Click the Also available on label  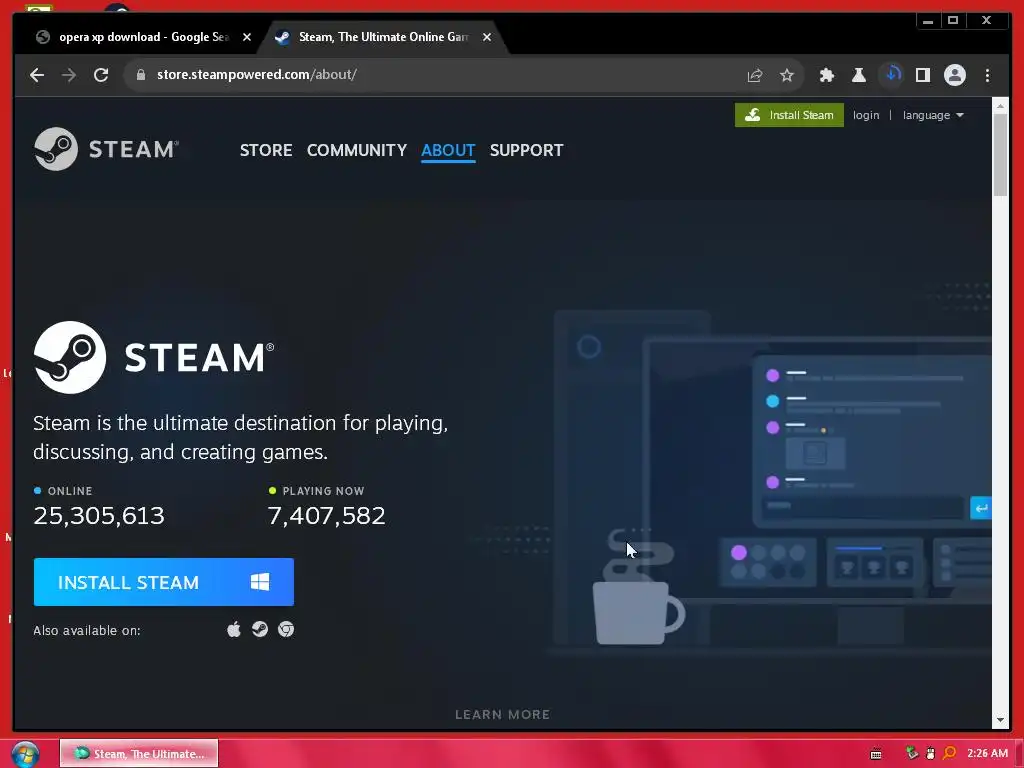tap(87, 631)
